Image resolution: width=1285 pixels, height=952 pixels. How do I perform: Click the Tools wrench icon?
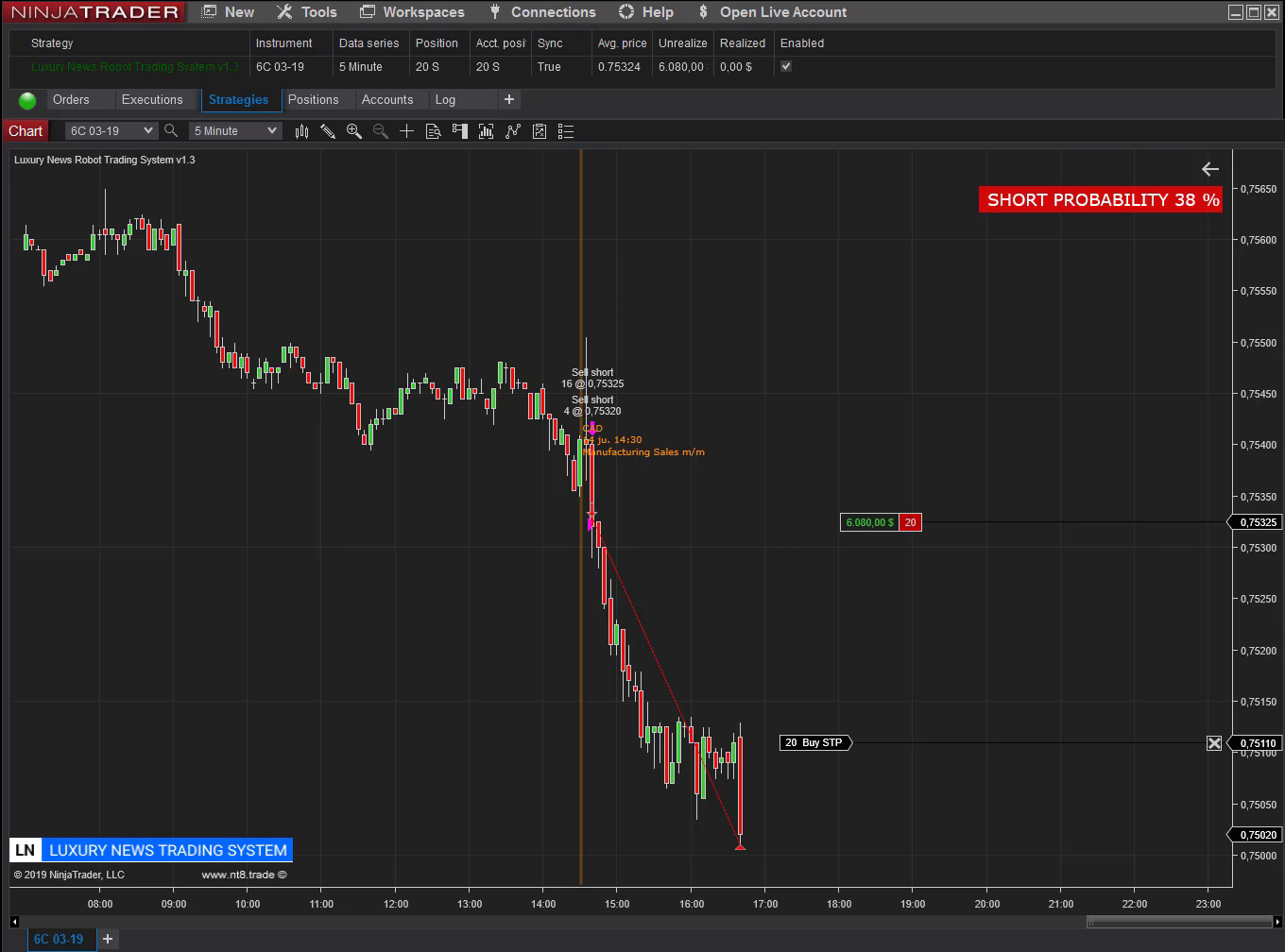coord(284,11)
